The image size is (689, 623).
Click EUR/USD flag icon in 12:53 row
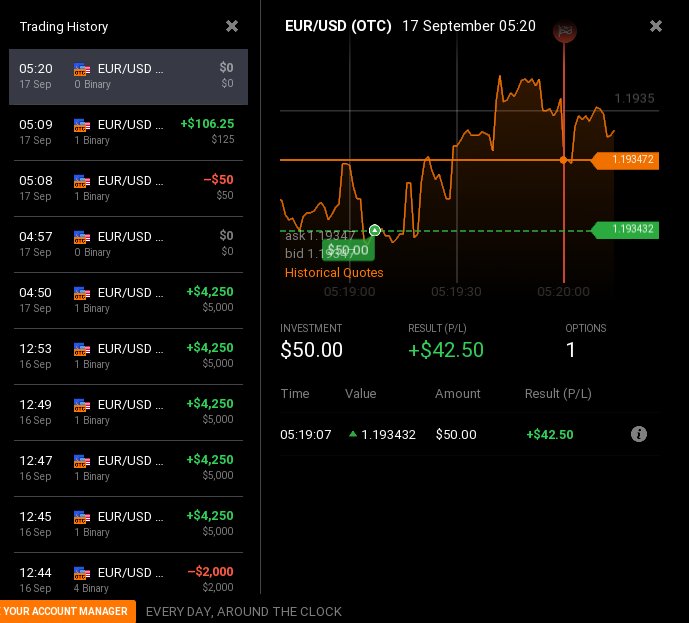pyautogui.click(x=82, y=349)
